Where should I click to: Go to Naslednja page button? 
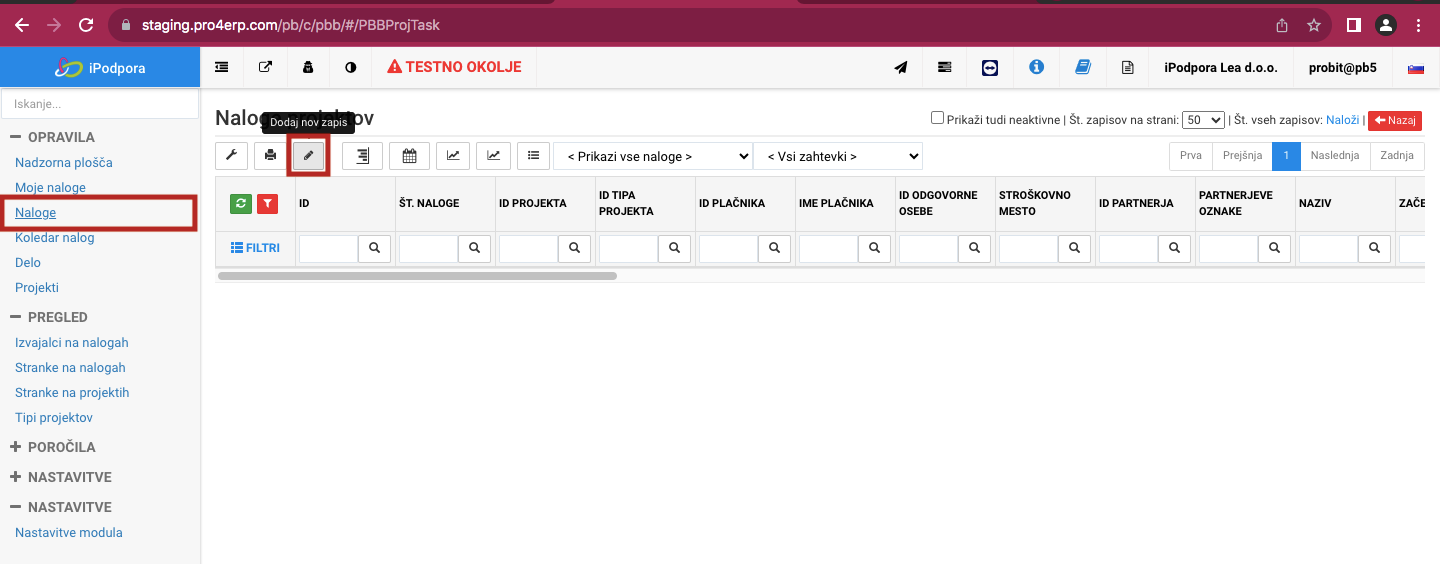pos(1335,156)
